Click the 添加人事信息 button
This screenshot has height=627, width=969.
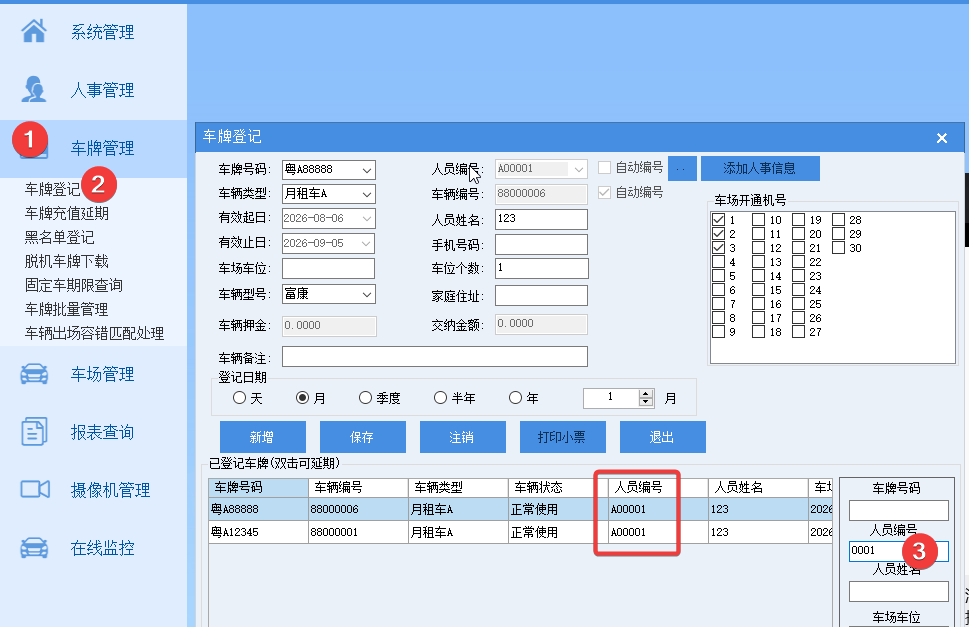click(x=760, y=168)
